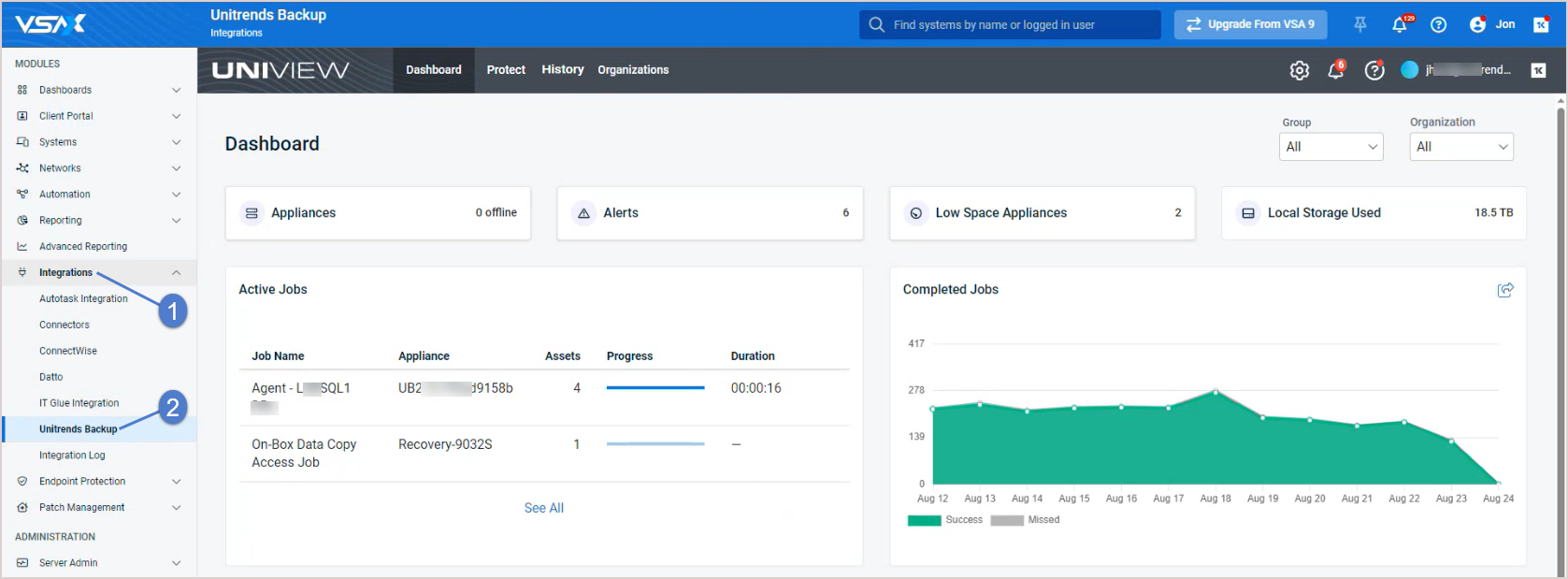Screen dimensions: 1568x579
Task: Open the Dashboards module icon in sidebar
Action: pyautogui.click(x=22, y=90)
